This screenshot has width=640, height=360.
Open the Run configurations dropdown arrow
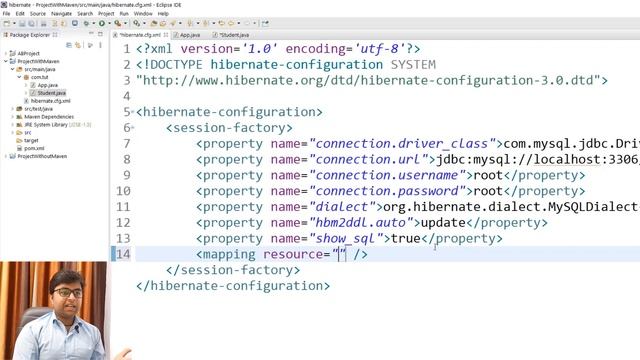click(x=109, y=23)
